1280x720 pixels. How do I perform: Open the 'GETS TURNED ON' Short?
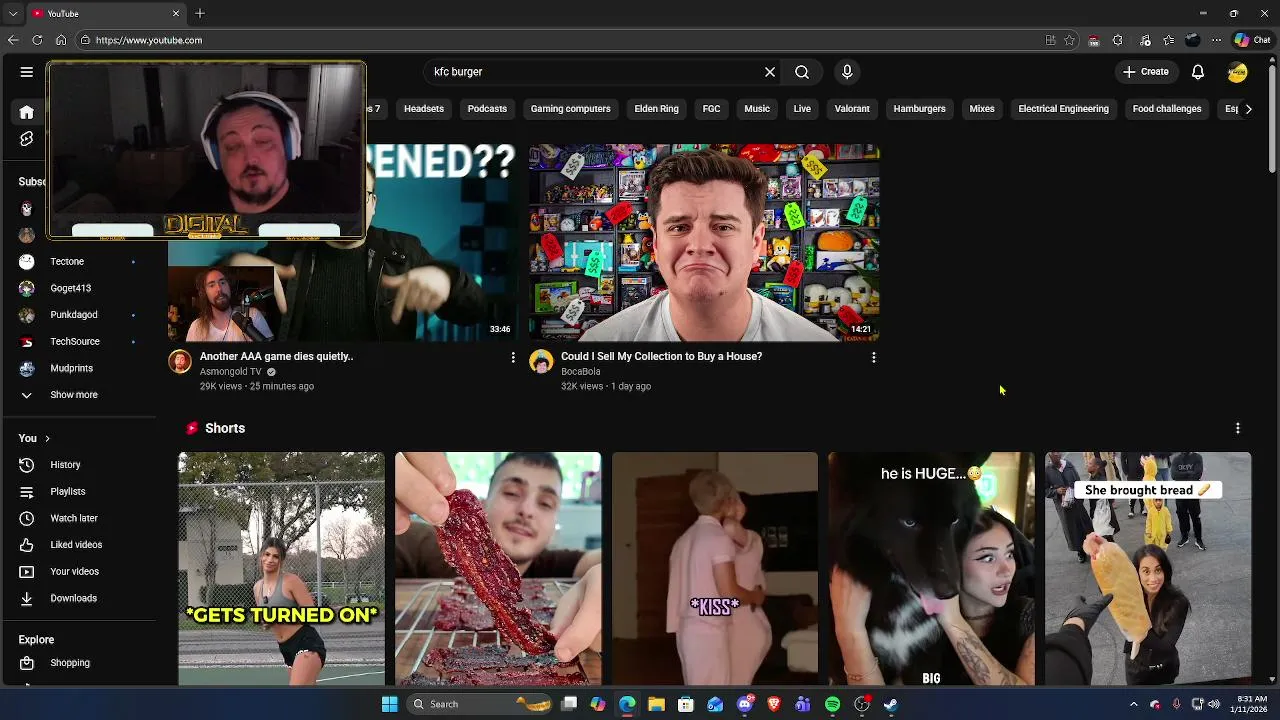click(x=281, y=568)
